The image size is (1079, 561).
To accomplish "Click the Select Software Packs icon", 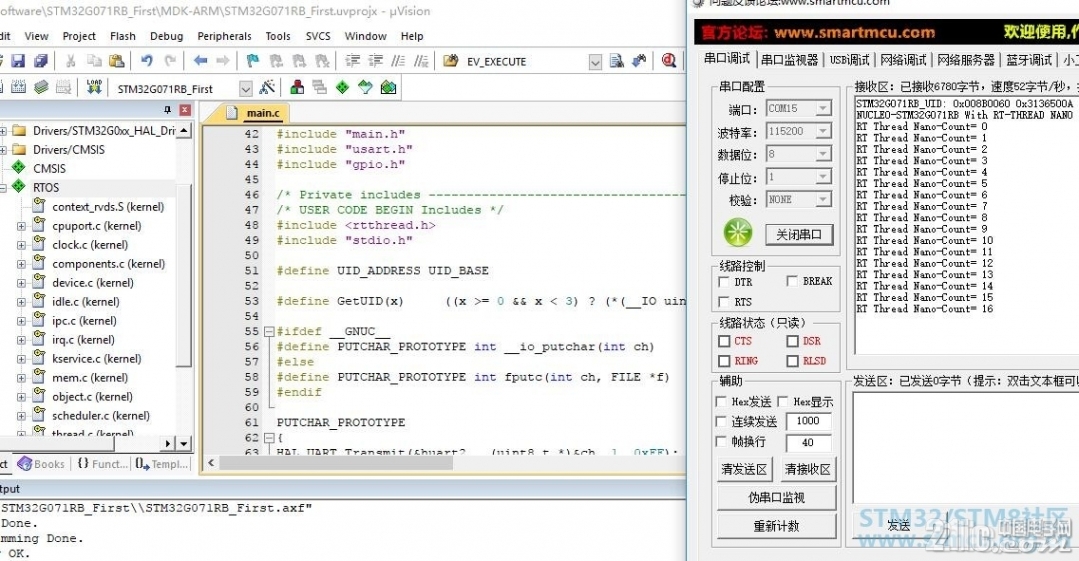I will (x=365, y=87).
